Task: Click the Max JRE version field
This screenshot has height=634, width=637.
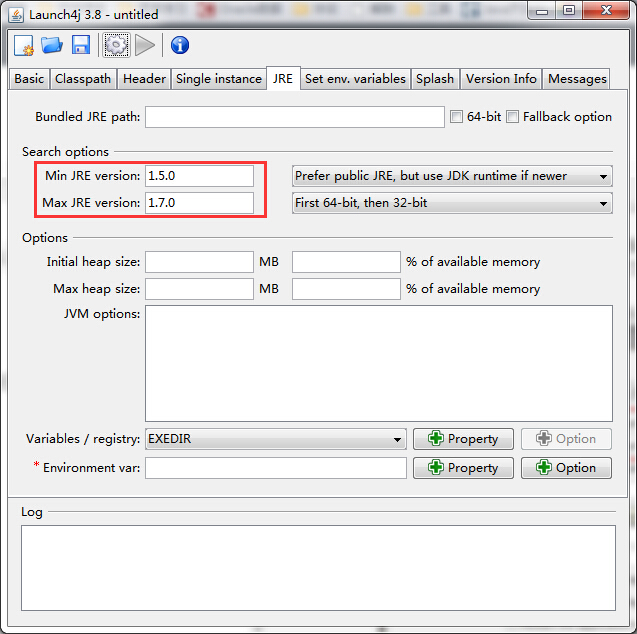Action: (x=199, y=203)
